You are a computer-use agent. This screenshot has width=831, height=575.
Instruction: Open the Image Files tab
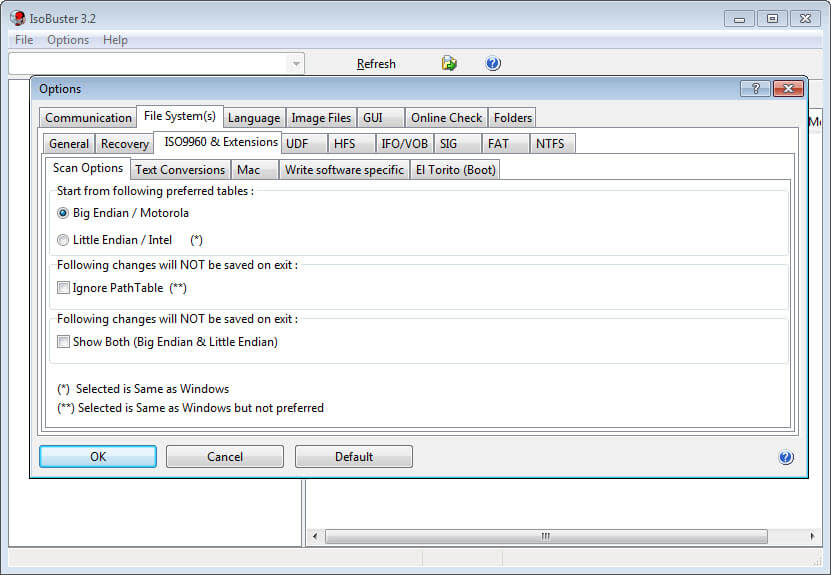(321, 118)
